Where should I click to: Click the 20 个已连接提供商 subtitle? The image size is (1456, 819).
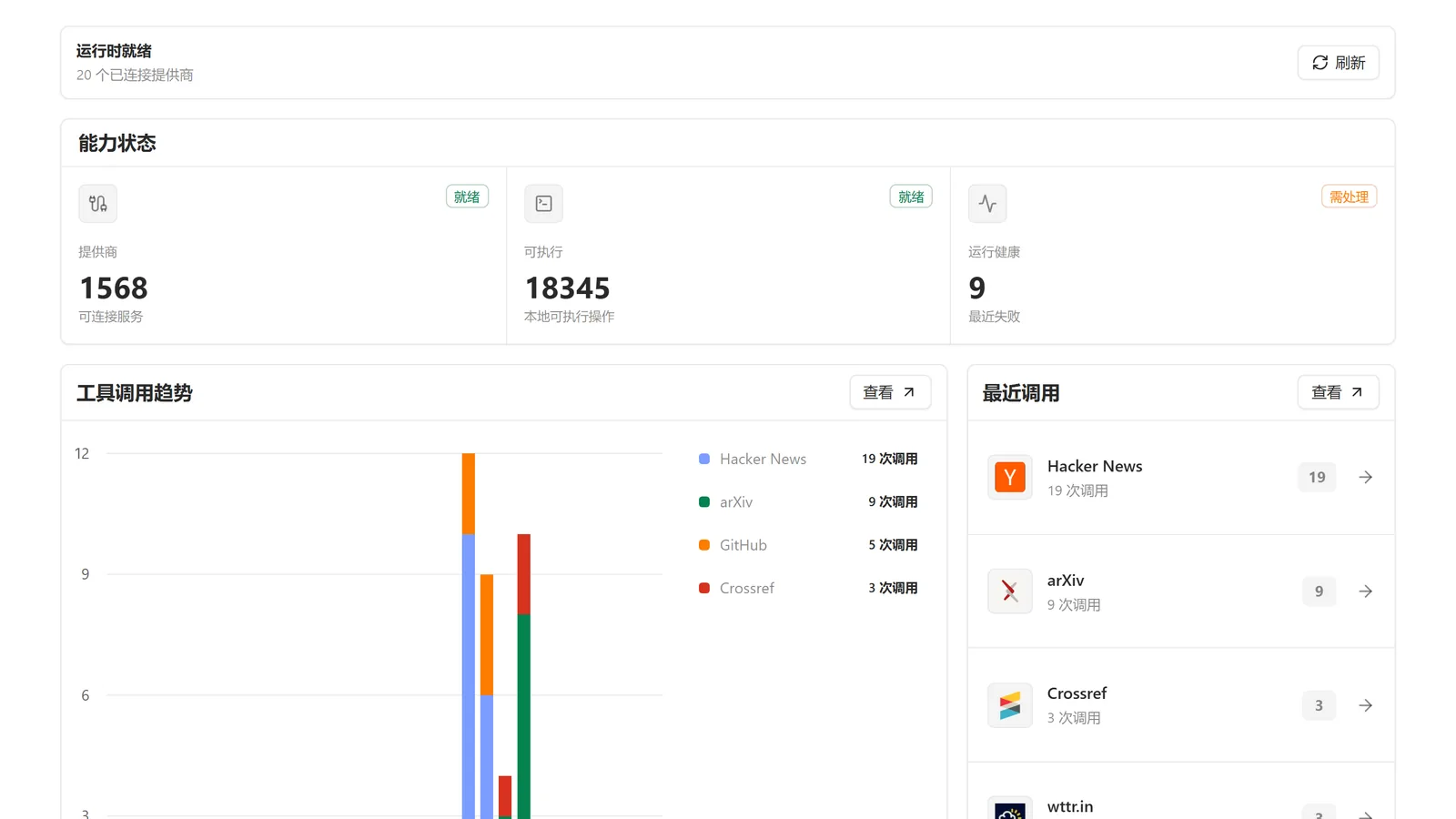coord(135,75)
